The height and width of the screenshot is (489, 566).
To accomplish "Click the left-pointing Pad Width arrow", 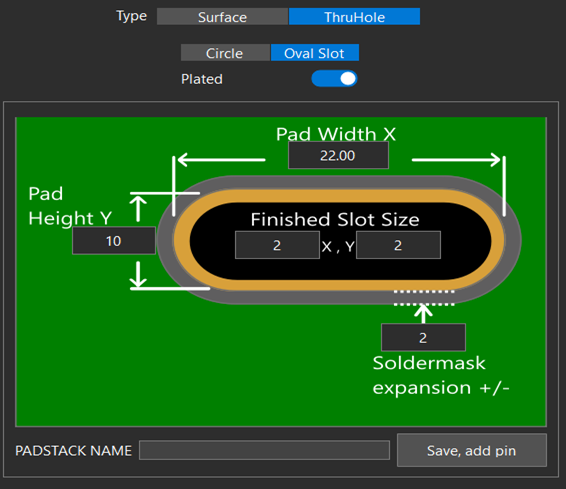I will 221,160.
